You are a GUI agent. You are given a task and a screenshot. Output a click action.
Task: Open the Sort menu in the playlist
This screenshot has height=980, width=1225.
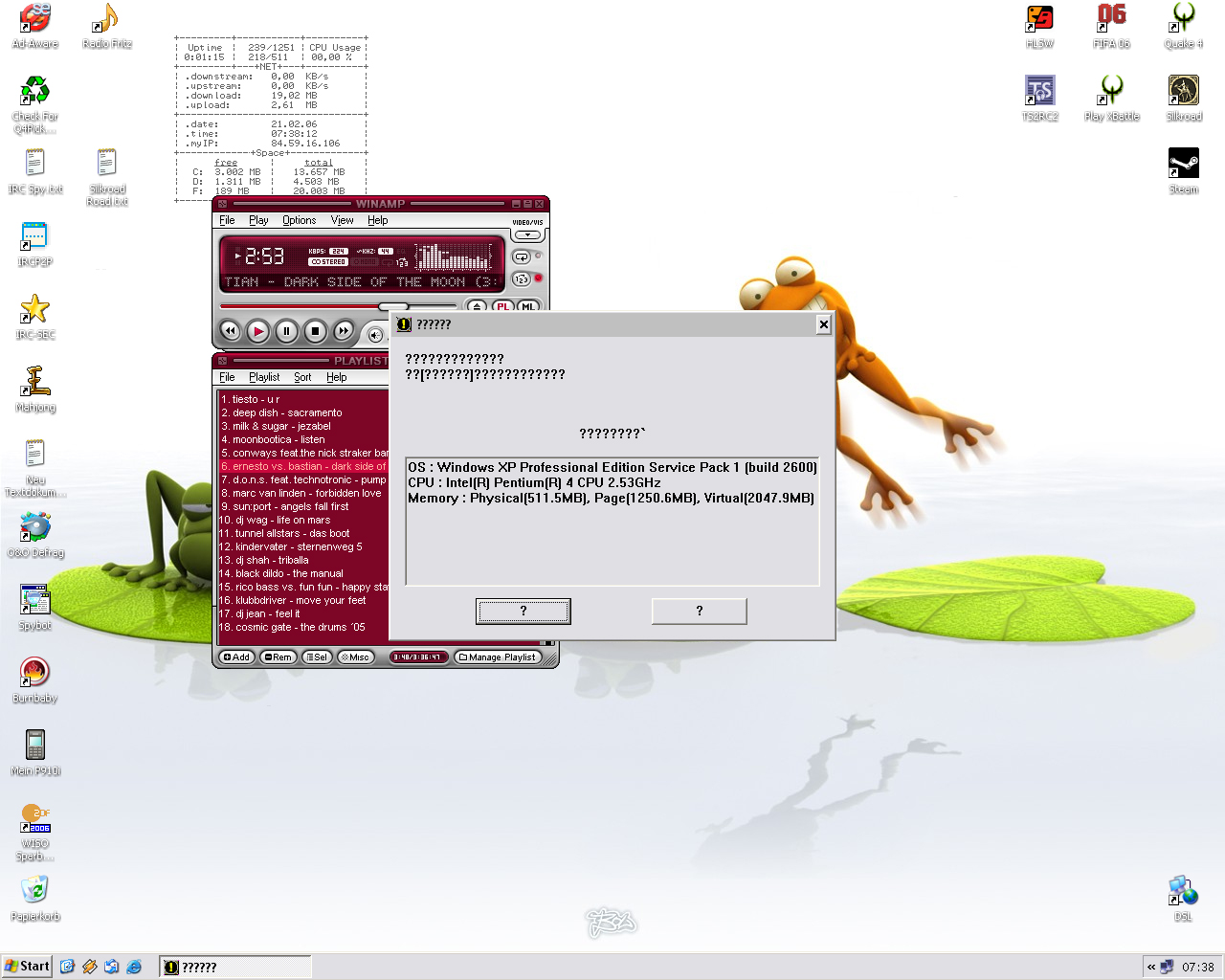click(302, 377)
